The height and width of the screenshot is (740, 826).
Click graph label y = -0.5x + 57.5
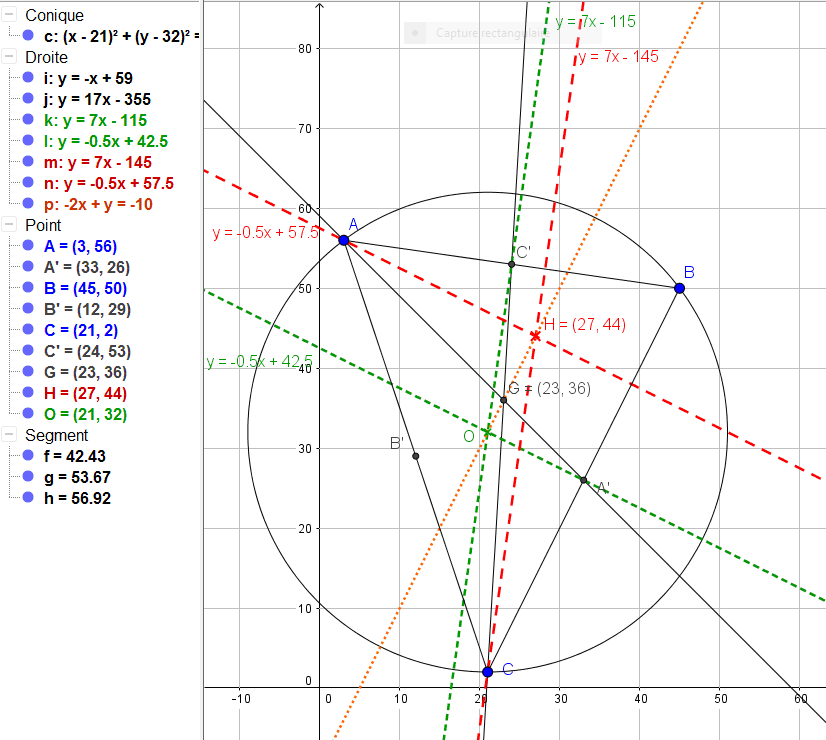coord(266,232)
